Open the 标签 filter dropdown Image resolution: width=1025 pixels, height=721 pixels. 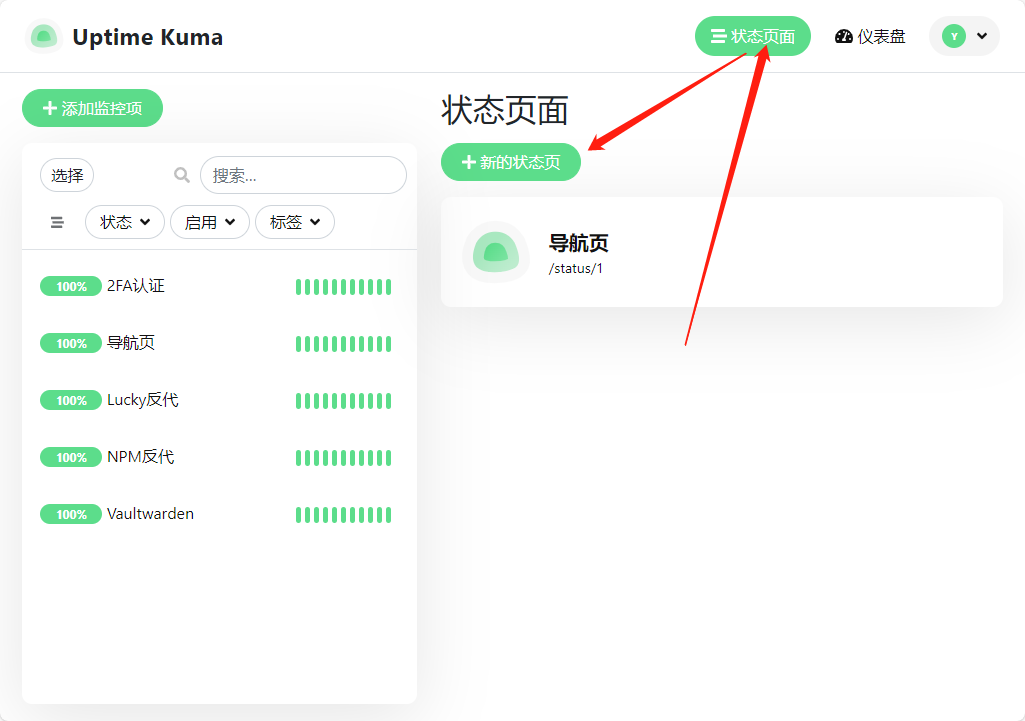[295, 222]
